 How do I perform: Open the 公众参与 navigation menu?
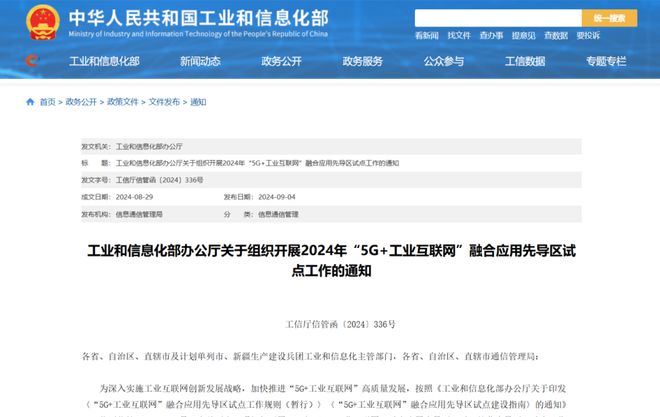pos(444,61)
